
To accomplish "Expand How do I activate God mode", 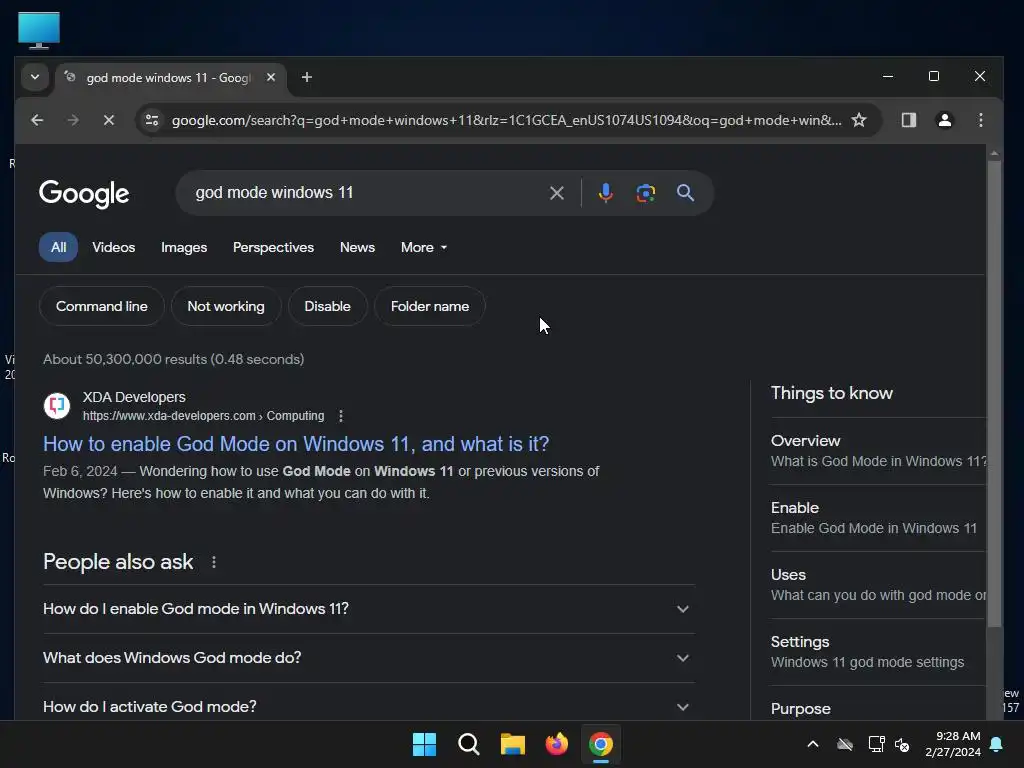I will pyautogui.click(x=369, y=707).
